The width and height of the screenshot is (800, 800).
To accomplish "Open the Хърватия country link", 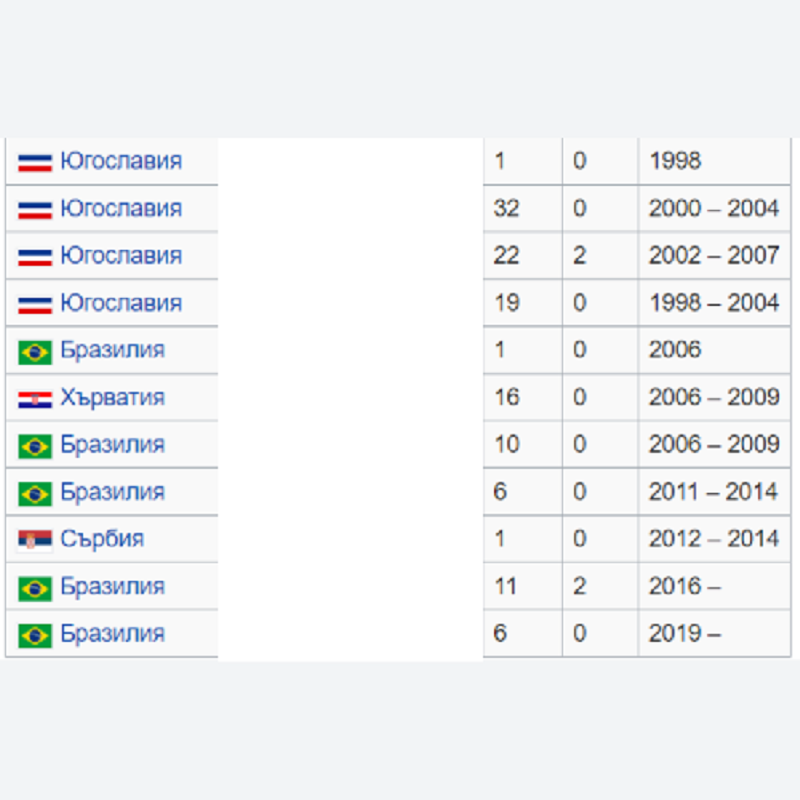I will [112, 397].
